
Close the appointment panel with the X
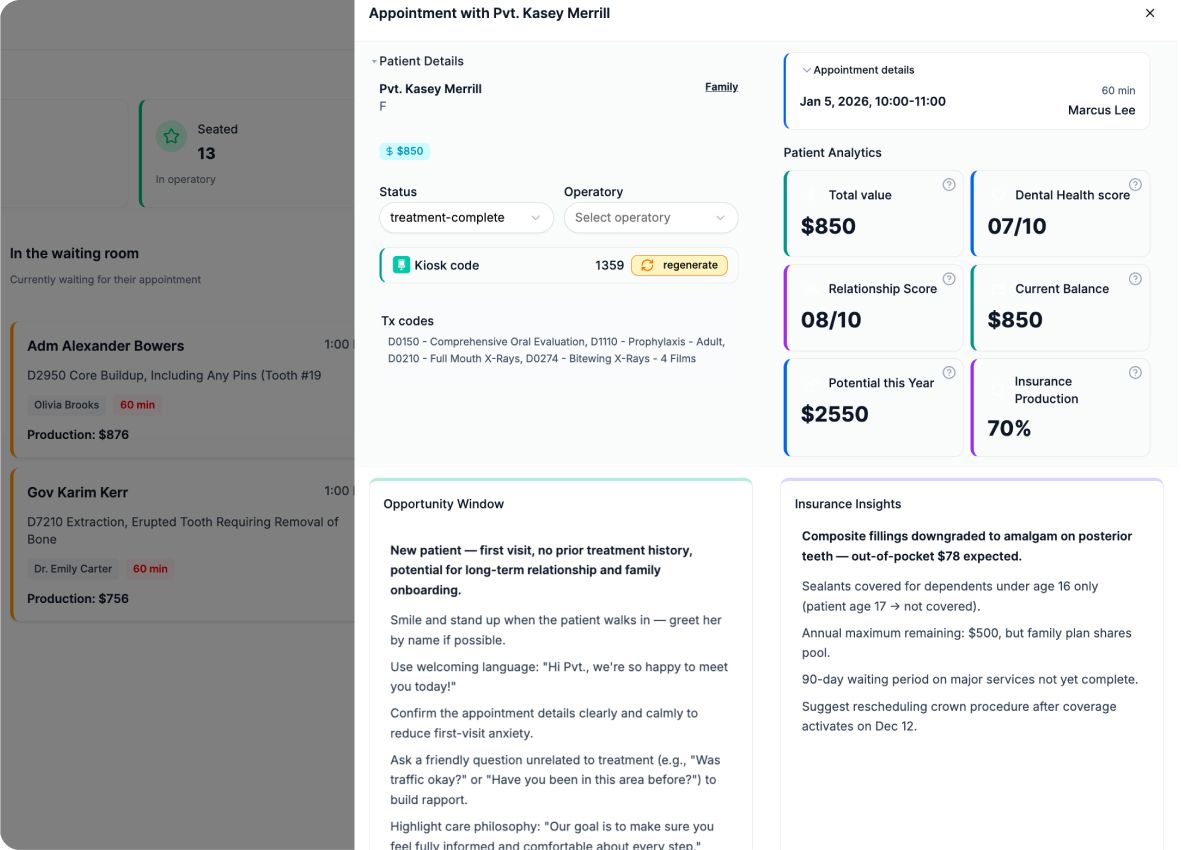(x=1150, y=13)
